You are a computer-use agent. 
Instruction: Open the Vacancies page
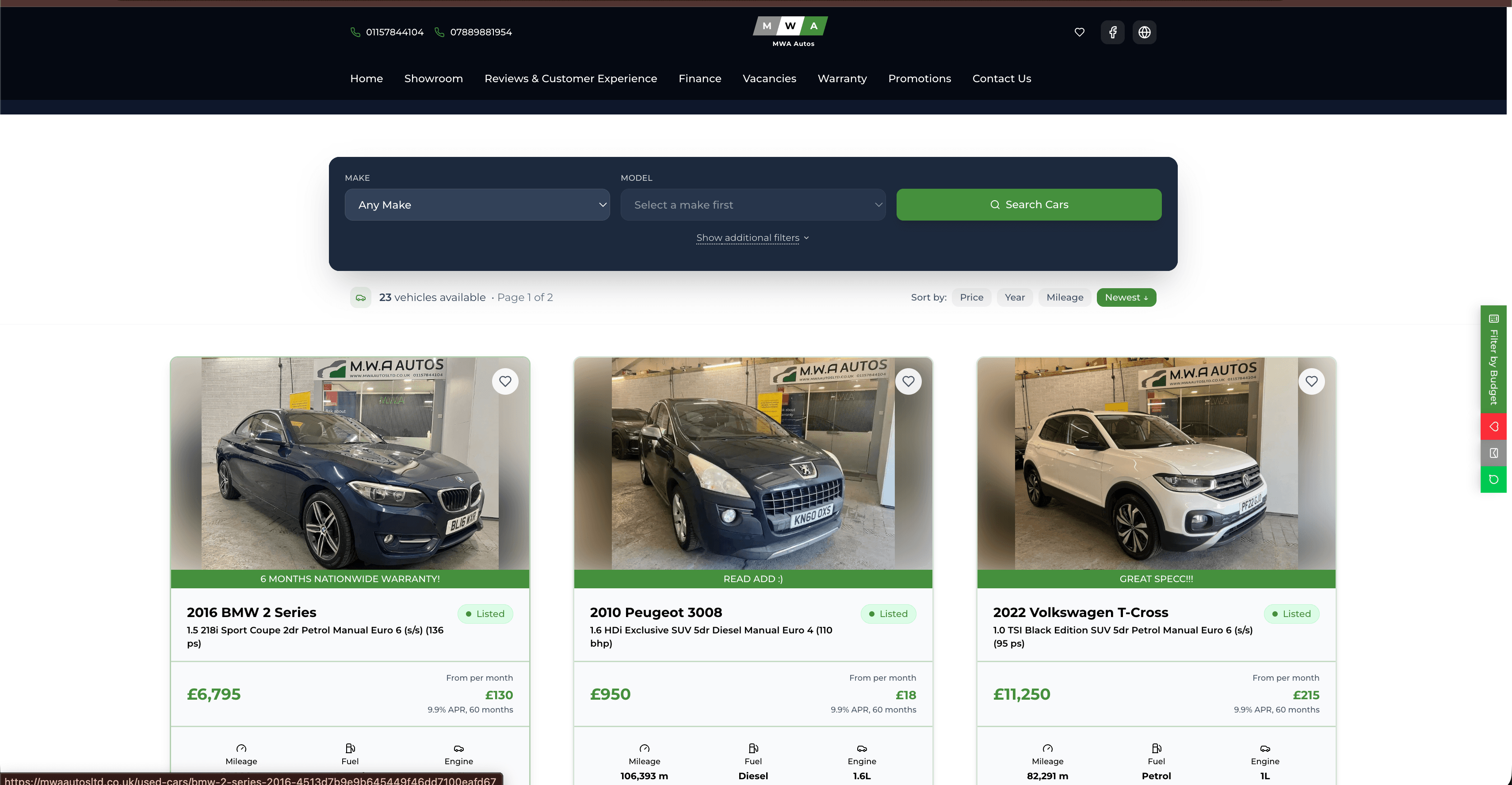[x=769, y=79]
